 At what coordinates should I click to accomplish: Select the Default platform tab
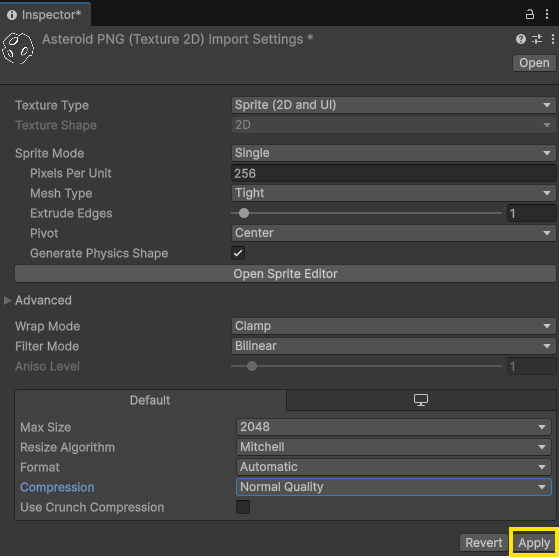[150, 400]
